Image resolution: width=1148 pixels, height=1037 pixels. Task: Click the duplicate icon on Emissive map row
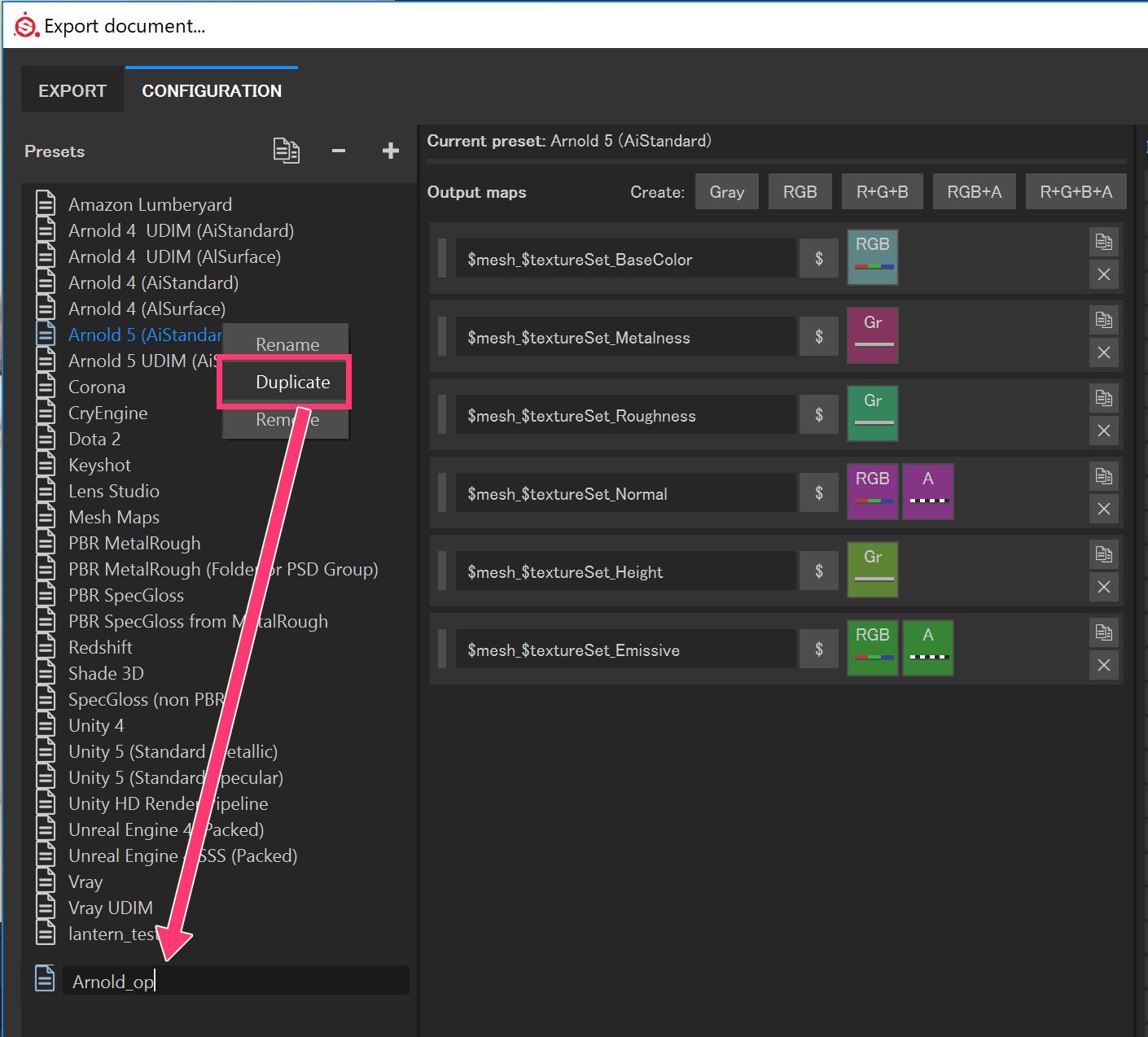coord(1104,632)
